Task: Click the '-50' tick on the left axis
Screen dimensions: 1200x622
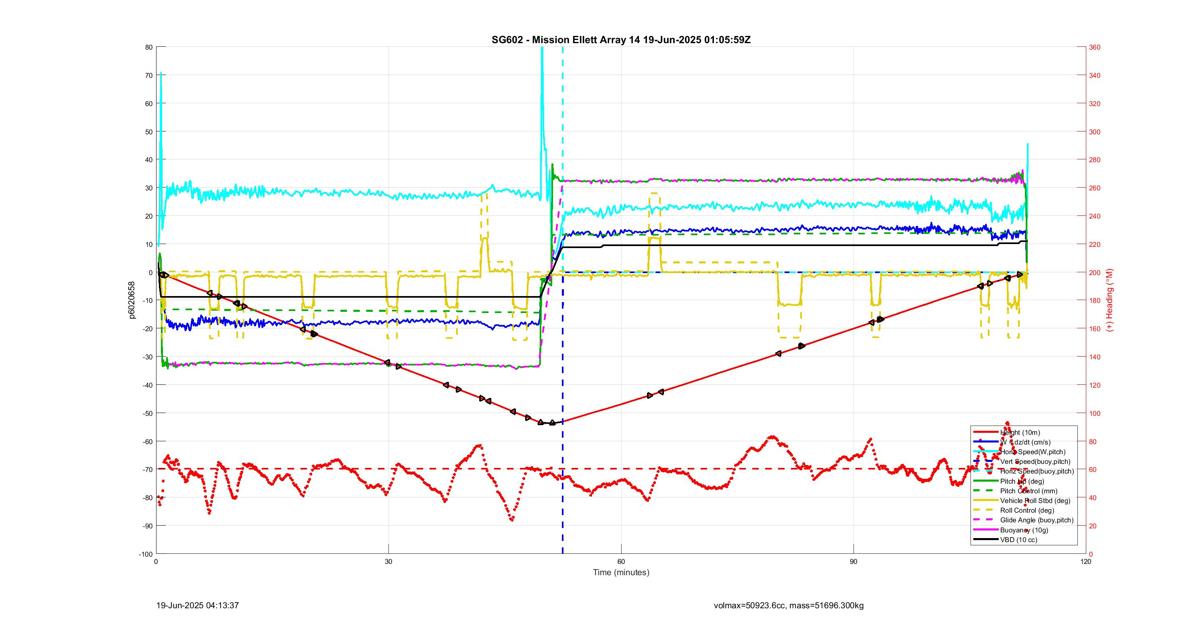Action: coord(147,413)
